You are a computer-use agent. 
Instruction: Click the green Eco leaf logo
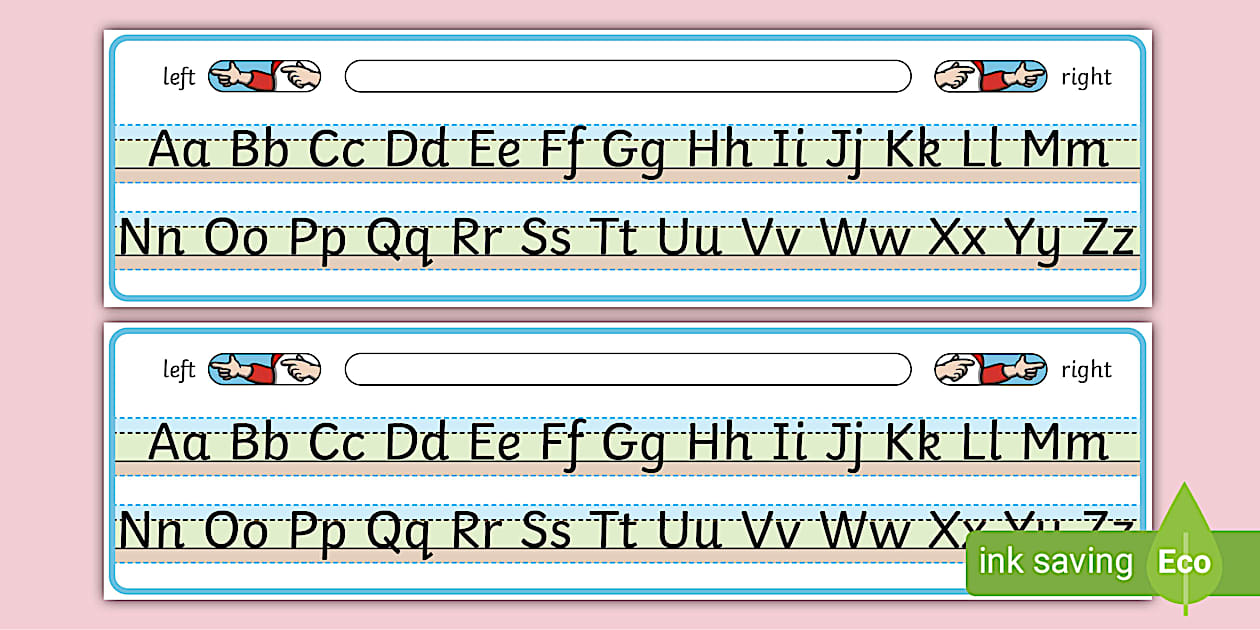[x=1184, y=562]
